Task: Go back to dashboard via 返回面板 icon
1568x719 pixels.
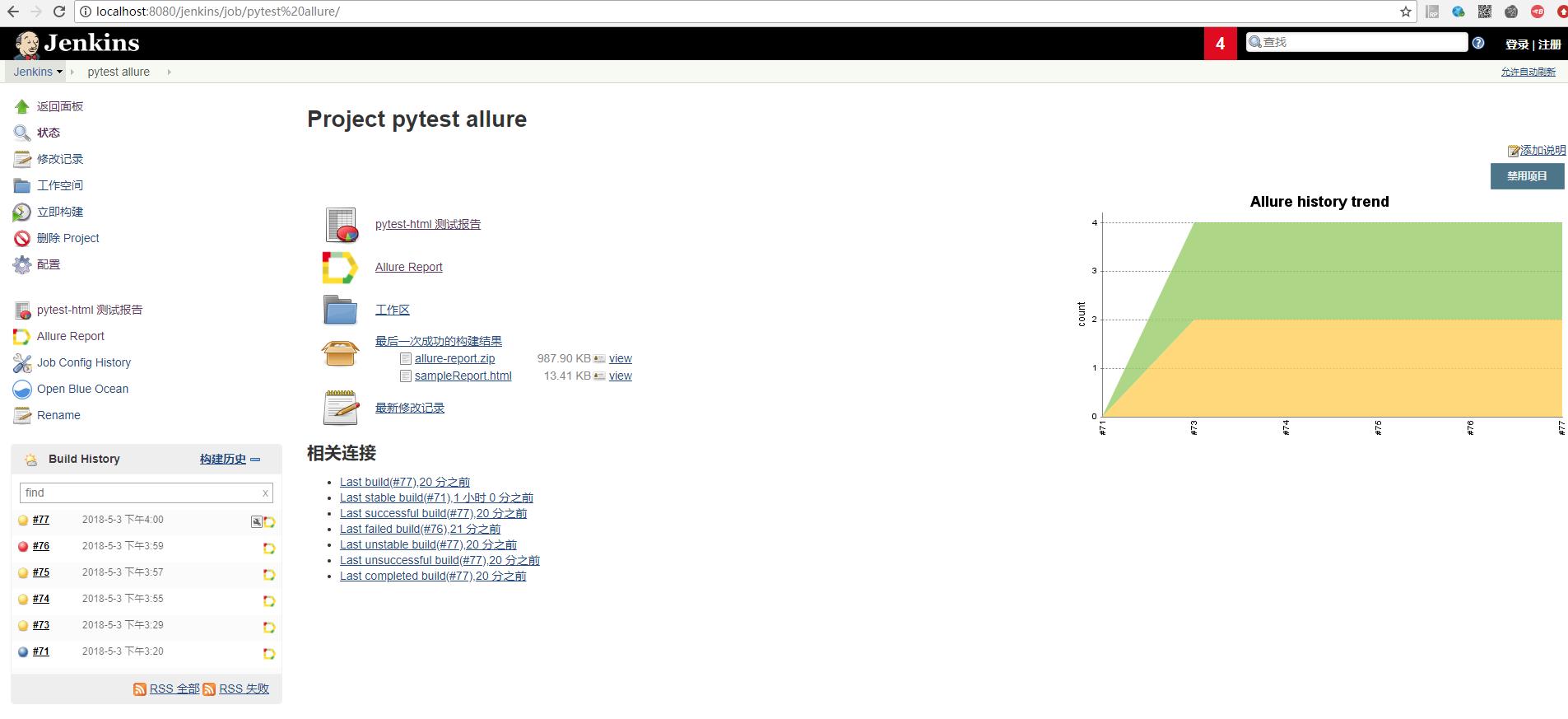Action: tap(22, 106)
